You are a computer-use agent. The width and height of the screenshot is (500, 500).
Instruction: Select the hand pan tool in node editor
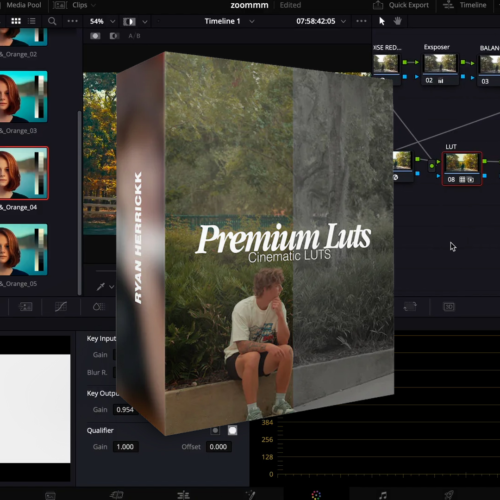(x=397, y=21)
